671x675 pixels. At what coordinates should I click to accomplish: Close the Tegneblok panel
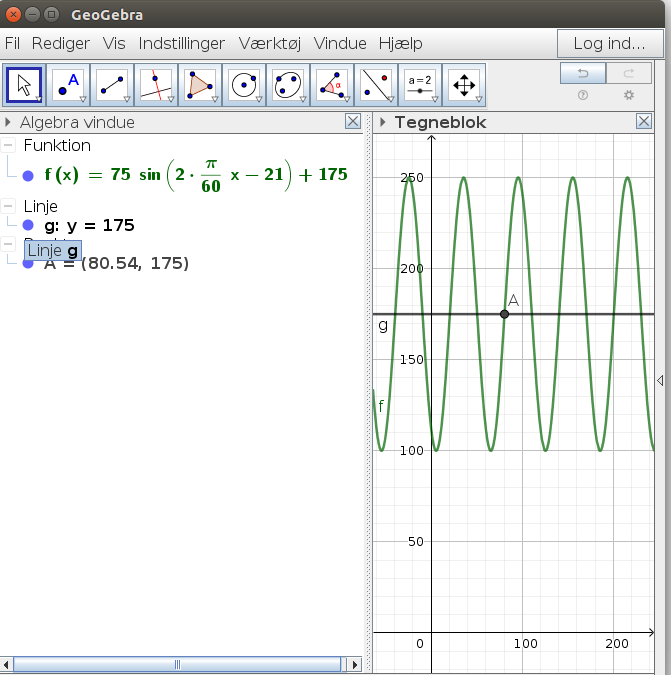point(644,121)
